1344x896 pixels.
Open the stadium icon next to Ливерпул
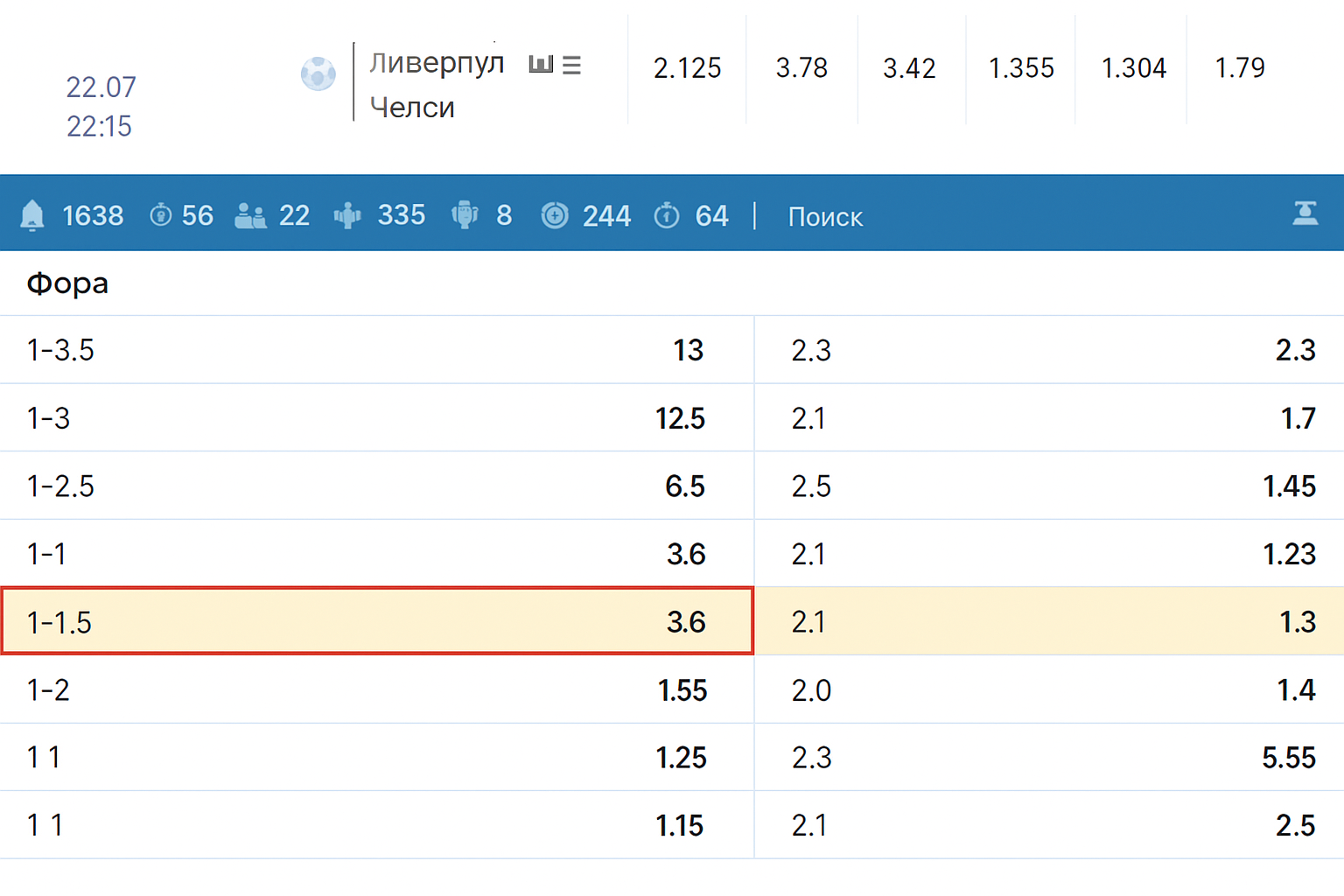click(x=542, y=64)
